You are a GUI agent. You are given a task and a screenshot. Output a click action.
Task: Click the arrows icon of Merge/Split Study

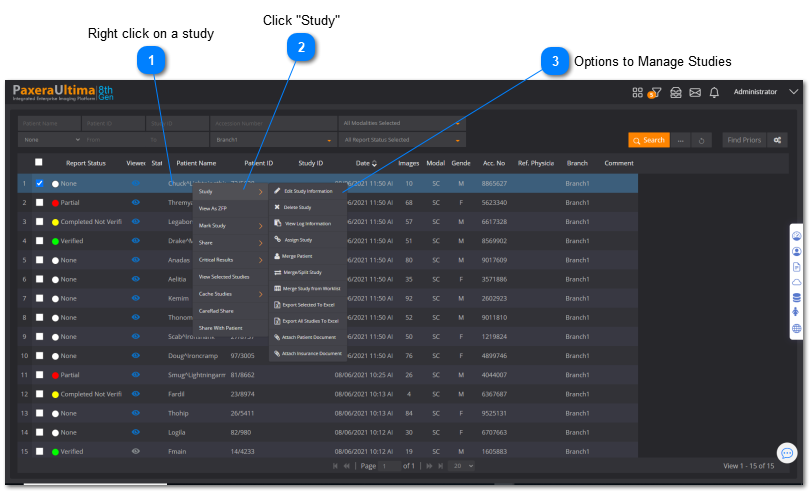coord(278,272)
